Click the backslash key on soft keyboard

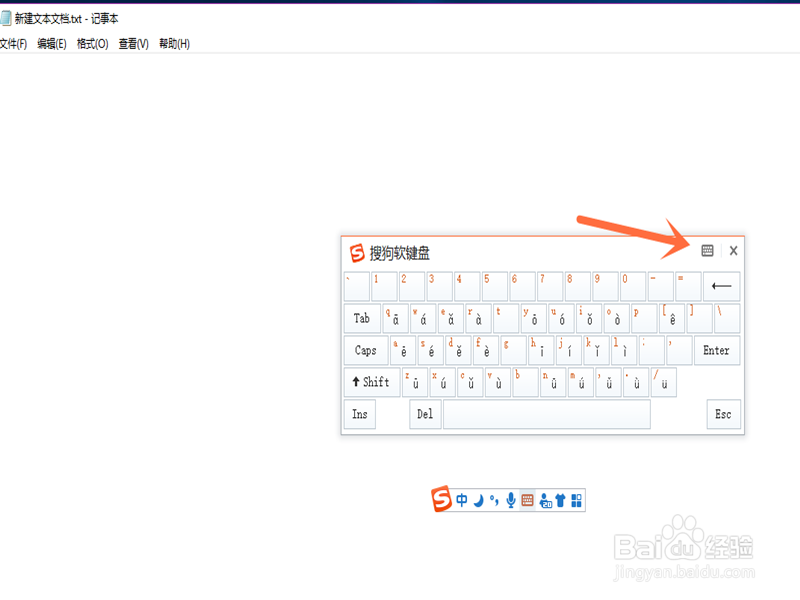click(x=727, y=318)
